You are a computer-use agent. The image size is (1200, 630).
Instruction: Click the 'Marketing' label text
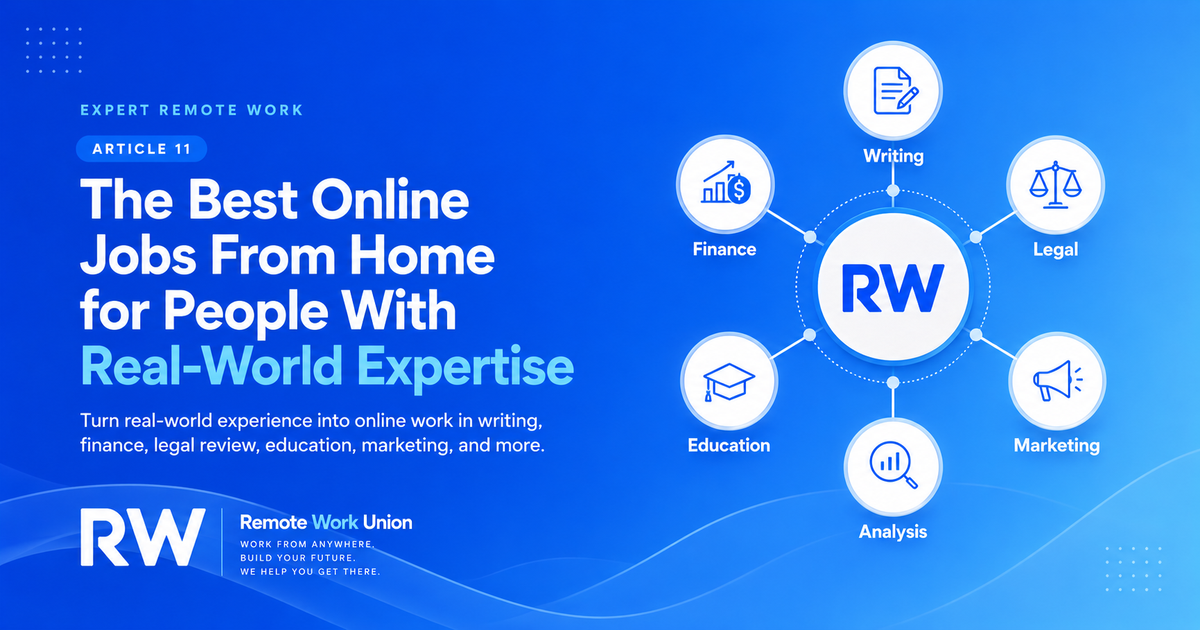1056,445
